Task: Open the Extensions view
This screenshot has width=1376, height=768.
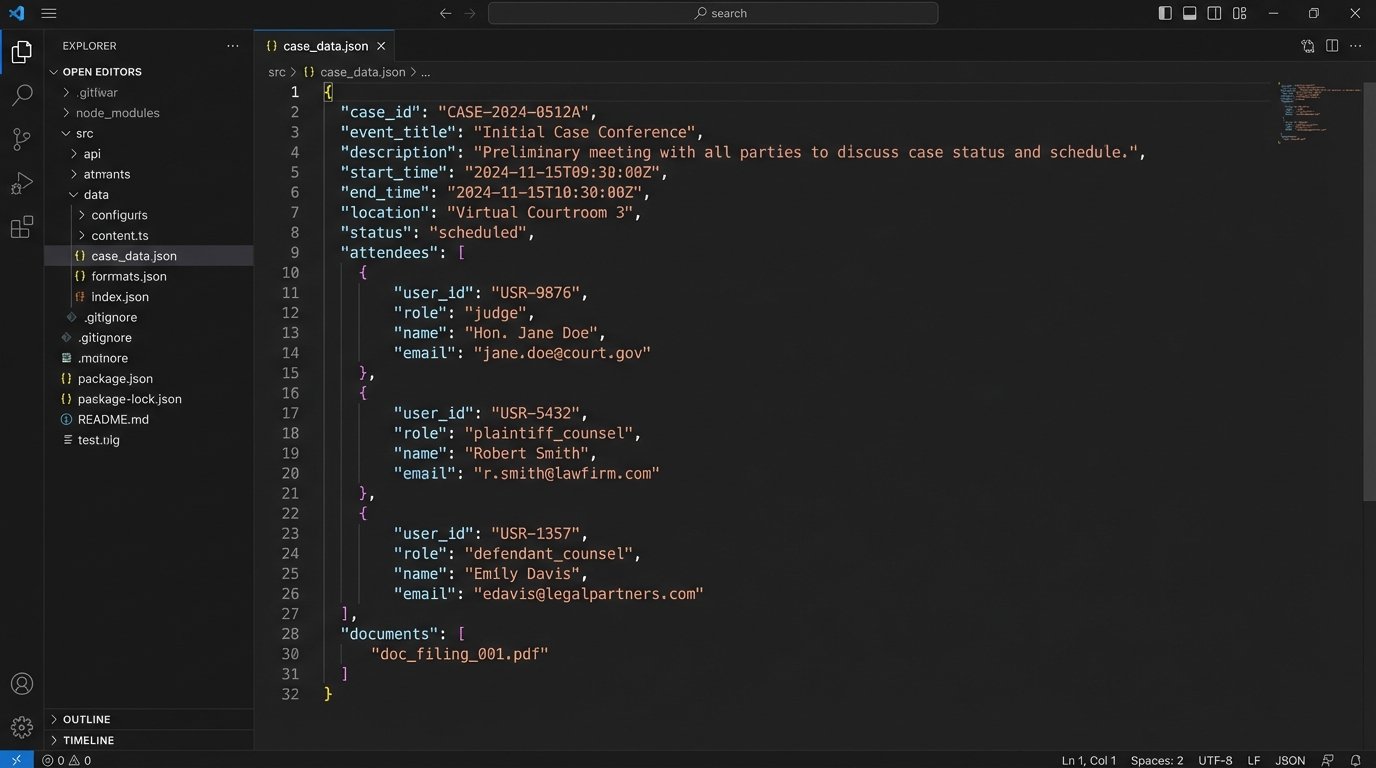Action: tap(21, 228)
